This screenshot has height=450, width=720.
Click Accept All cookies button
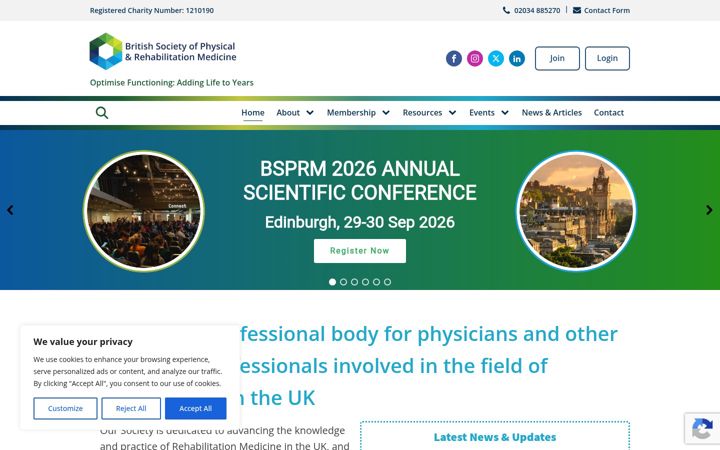196,408
